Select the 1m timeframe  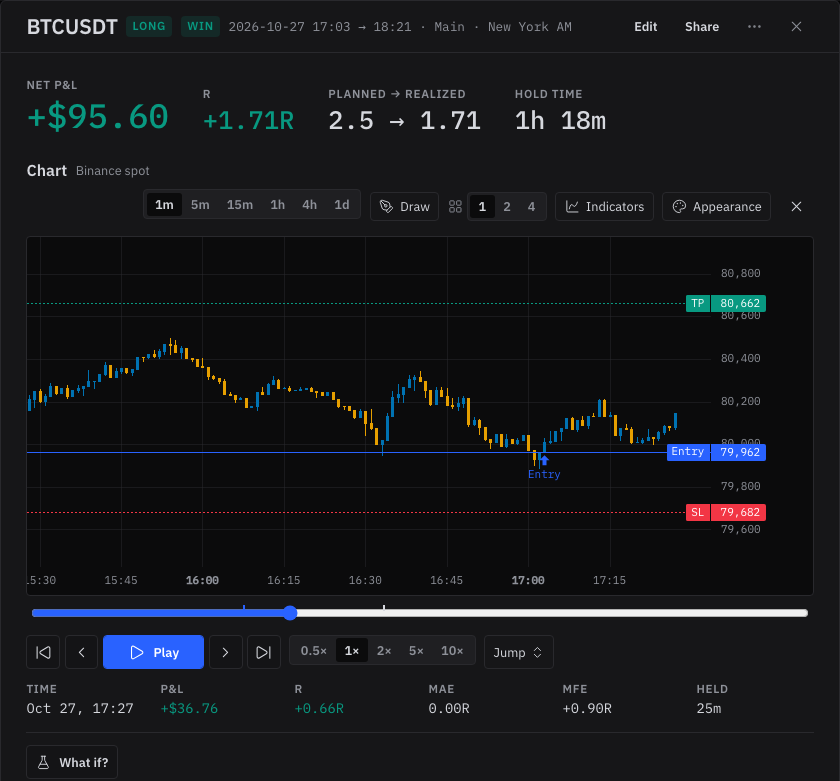pyautogui.click(x=164, y=205)
